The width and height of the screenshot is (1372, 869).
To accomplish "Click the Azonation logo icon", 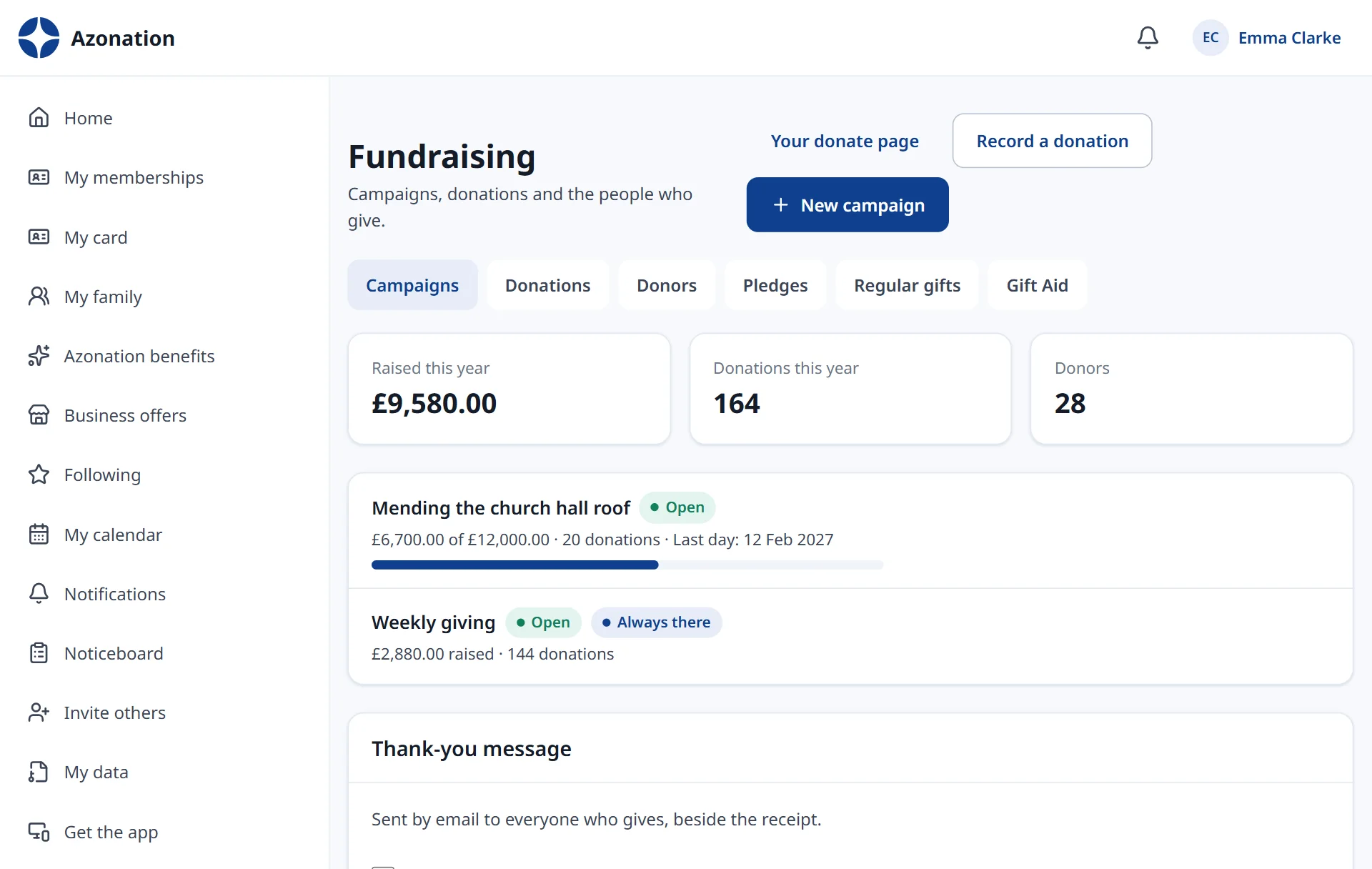I will pos(39,38).
